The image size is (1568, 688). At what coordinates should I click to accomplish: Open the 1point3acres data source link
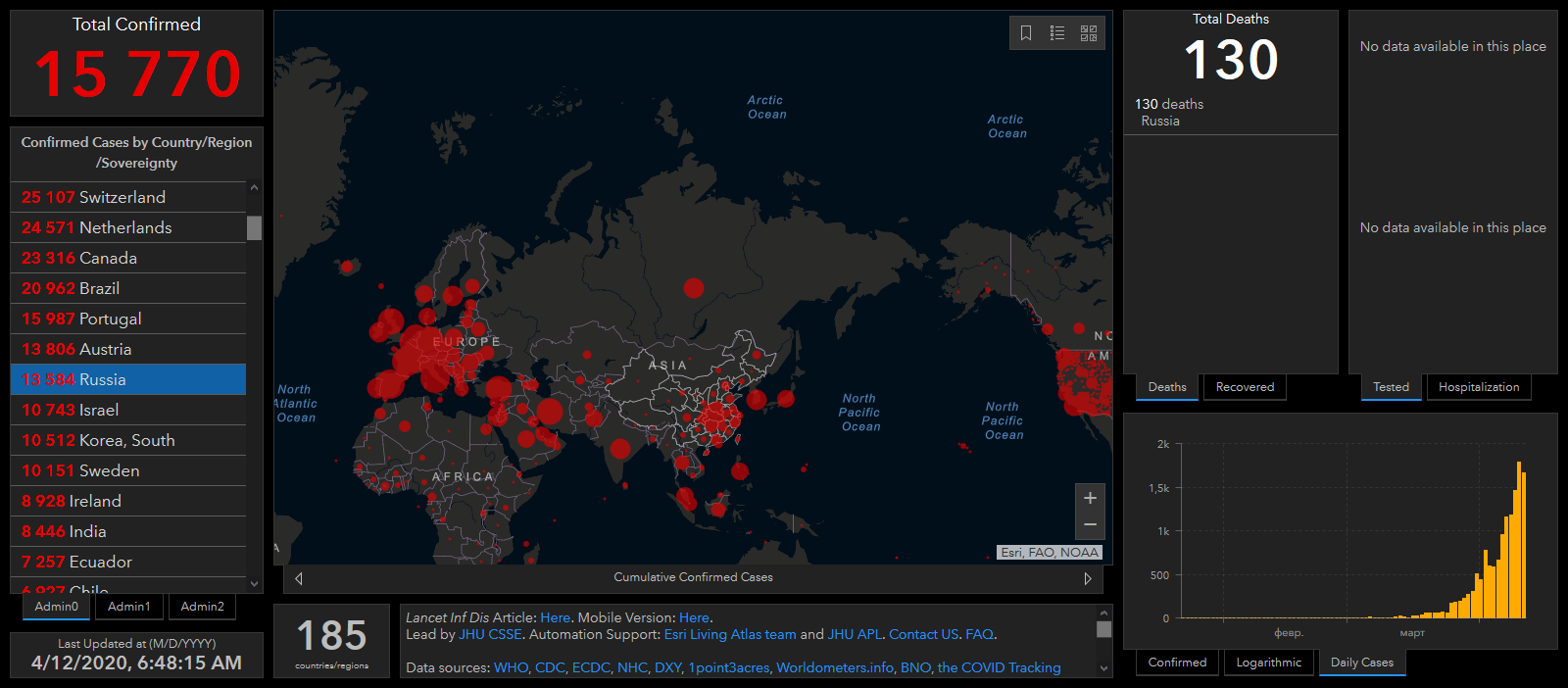tap(728, 667)
